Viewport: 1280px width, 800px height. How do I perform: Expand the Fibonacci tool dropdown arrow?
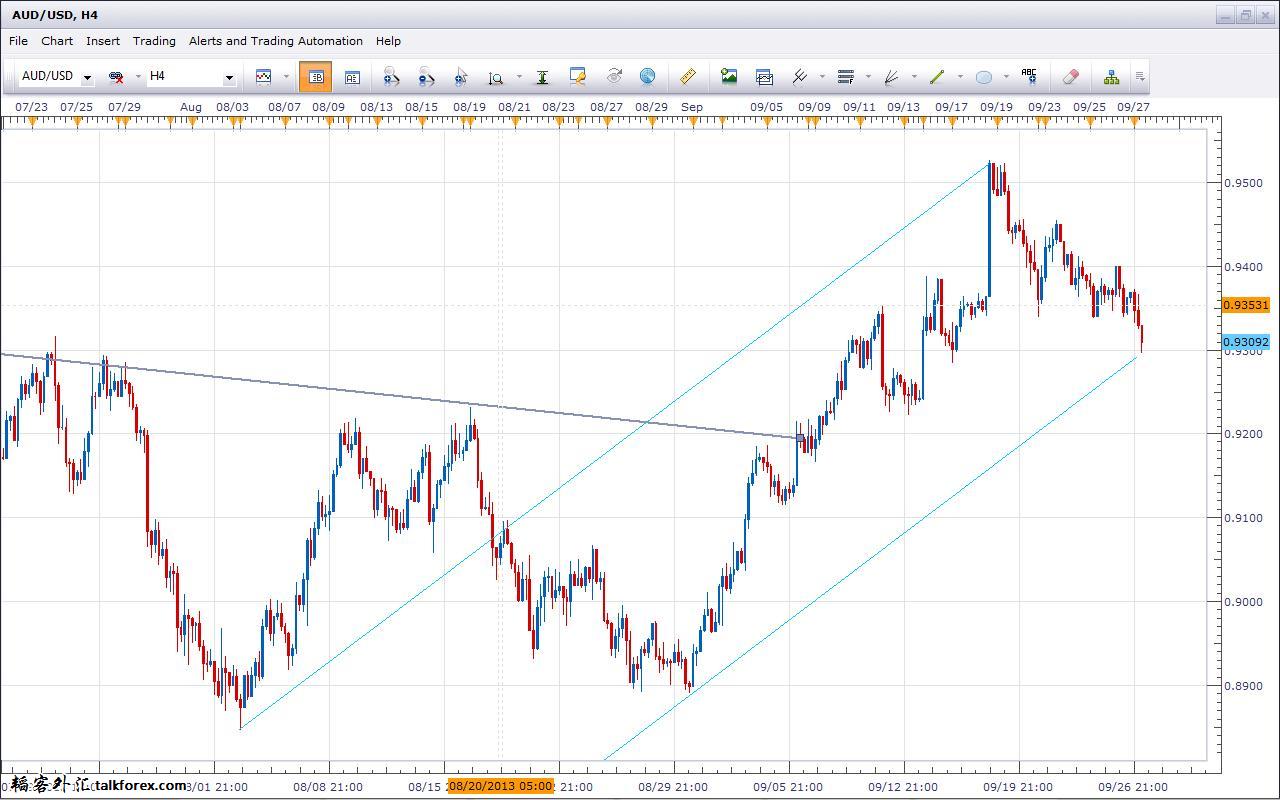[868, 77]
